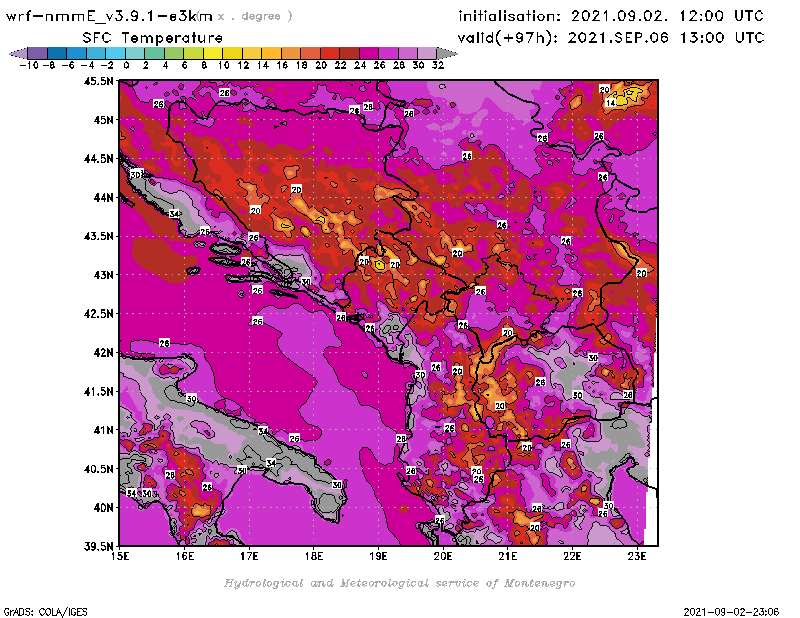
Task: Click the lavender 30 to 32 legend swatch
Action: [427, 53]
